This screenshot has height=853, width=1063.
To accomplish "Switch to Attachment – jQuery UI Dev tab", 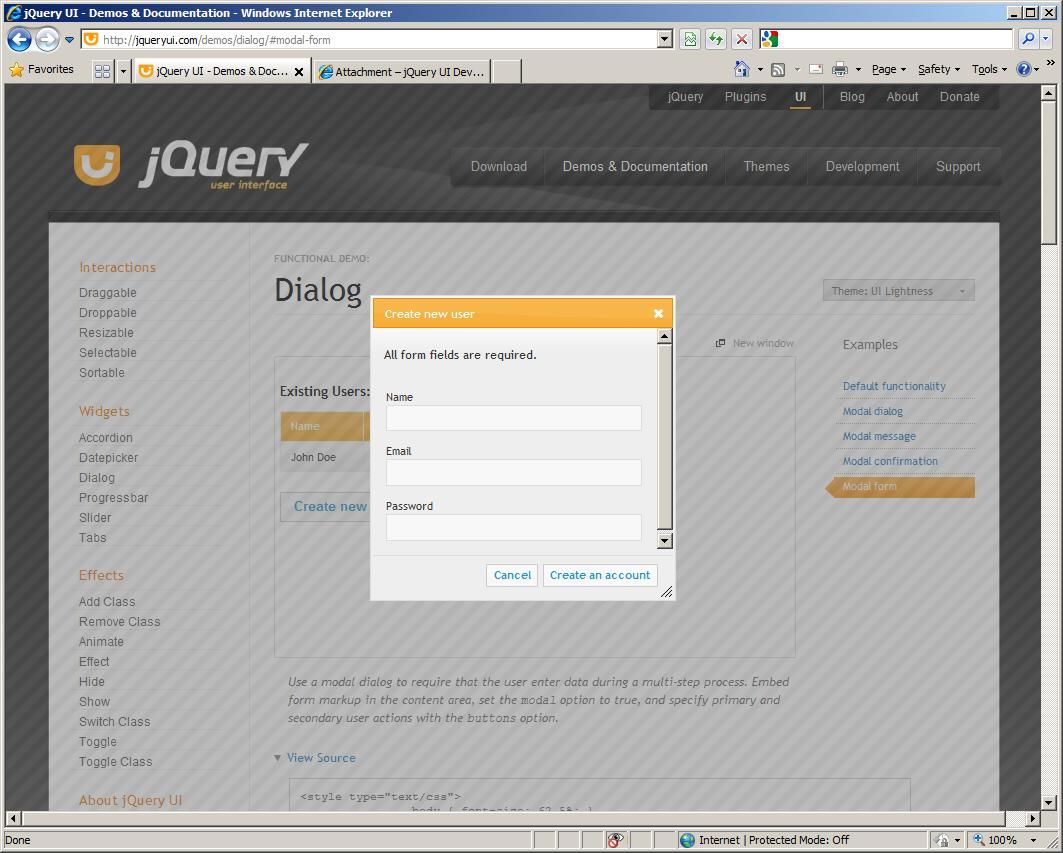I will [402, 72].
